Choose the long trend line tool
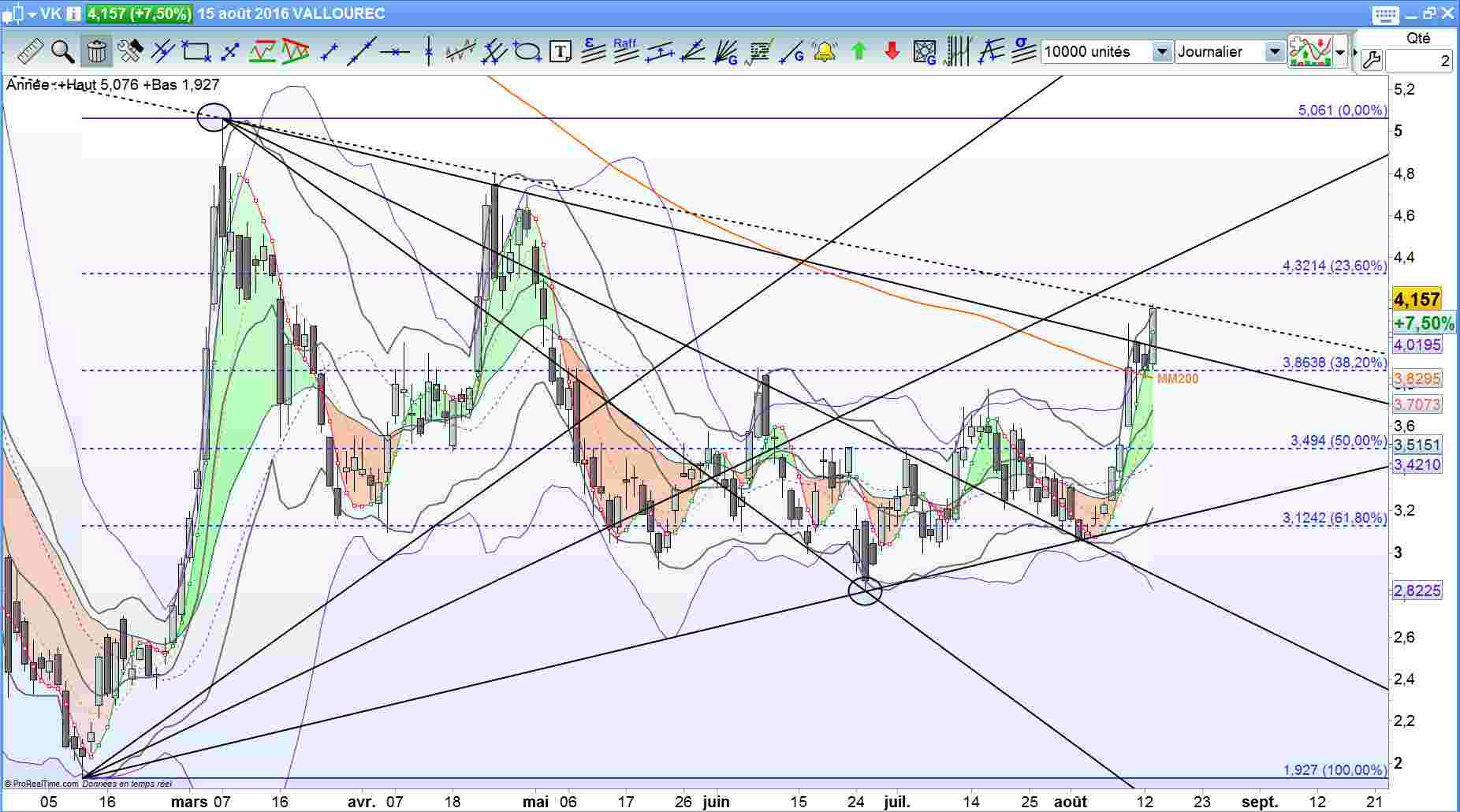Viewport: 1460px width, 812px height. point(362,52)
